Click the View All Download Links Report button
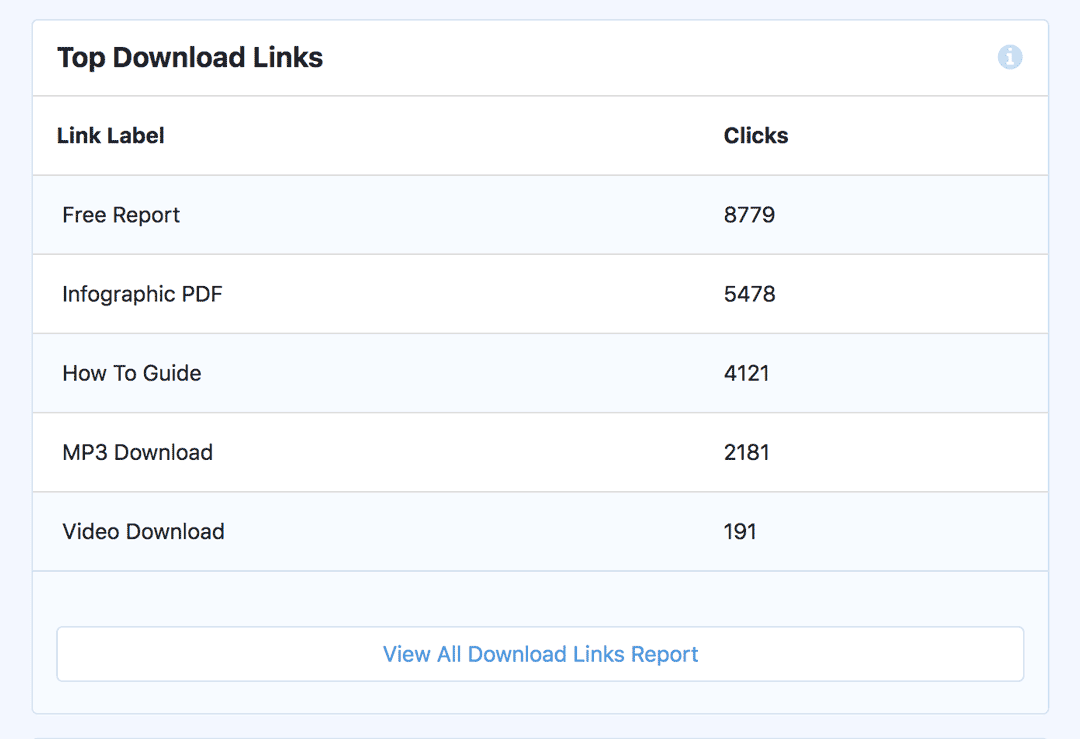This screenshot has height=739, width=1080. pyautogui.click(x=540, y=653)
